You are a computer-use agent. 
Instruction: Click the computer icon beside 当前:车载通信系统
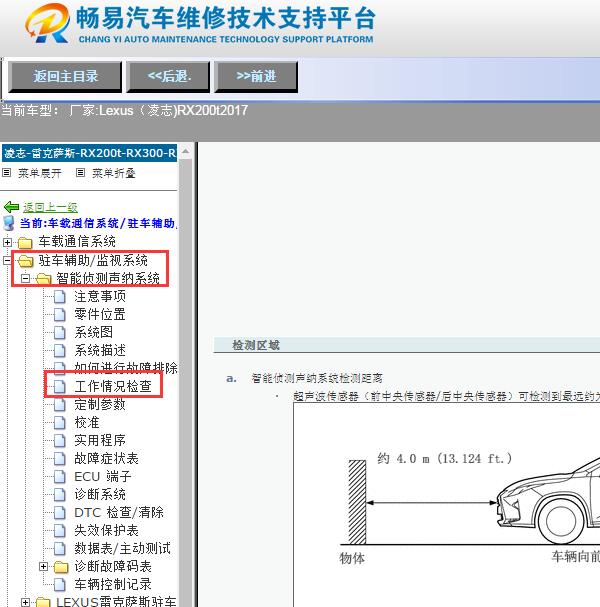(9, 223)
